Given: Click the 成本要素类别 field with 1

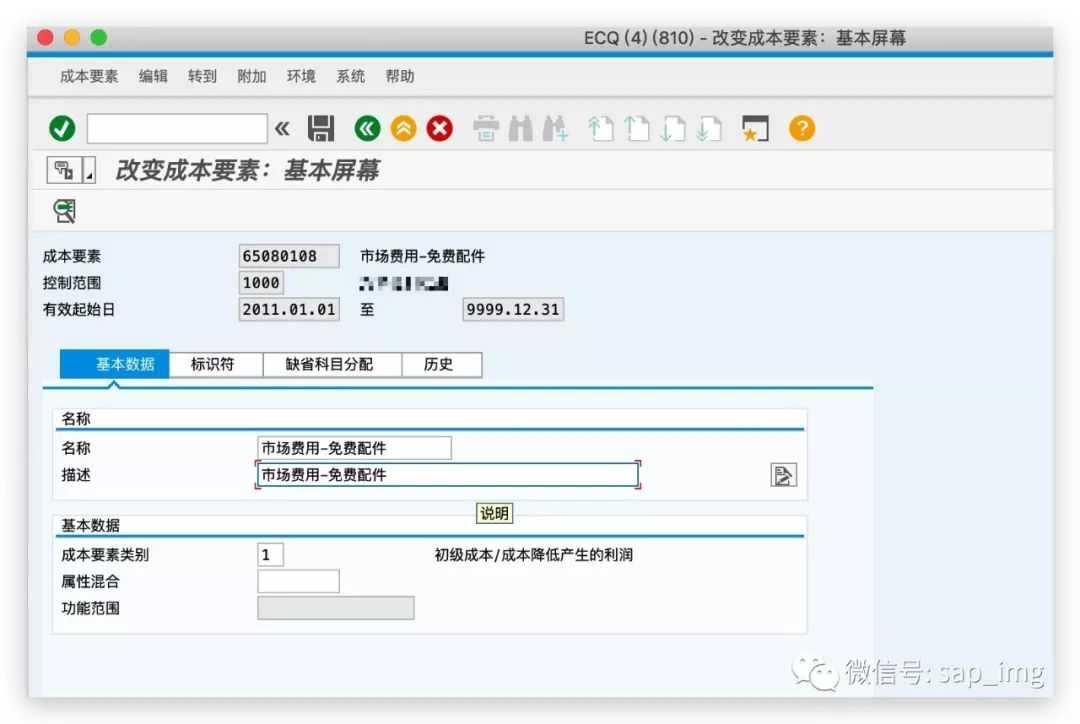Looking at the screenshot, I should [x=270, y=555].
